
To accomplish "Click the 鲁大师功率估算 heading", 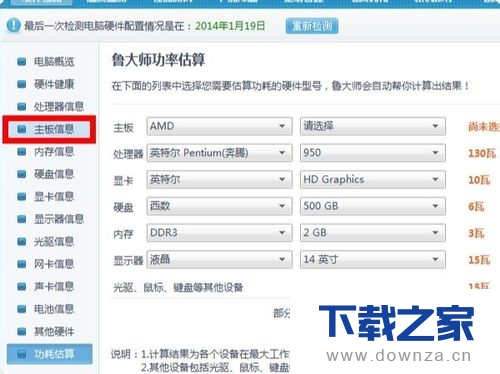I will tap(158, 60).
